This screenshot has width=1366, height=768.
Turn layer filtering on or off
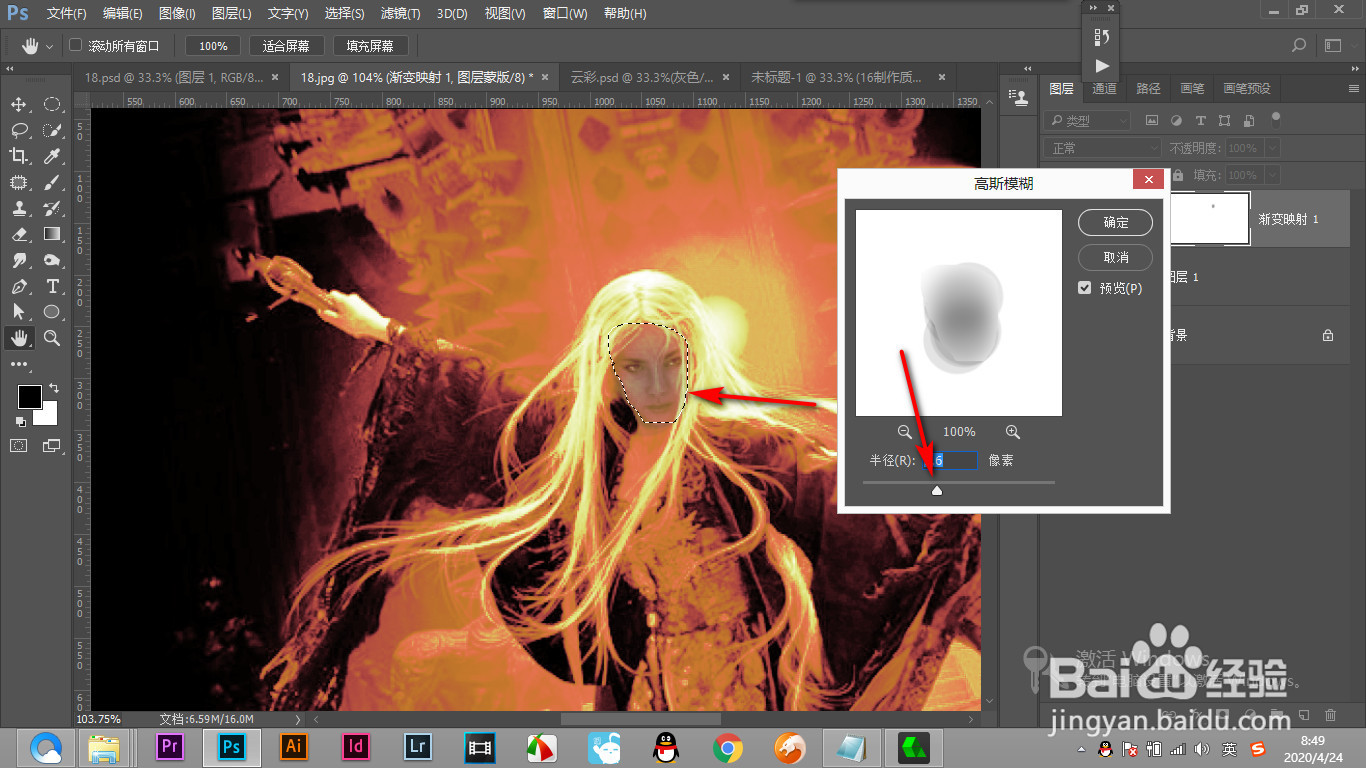point(1275,118)
